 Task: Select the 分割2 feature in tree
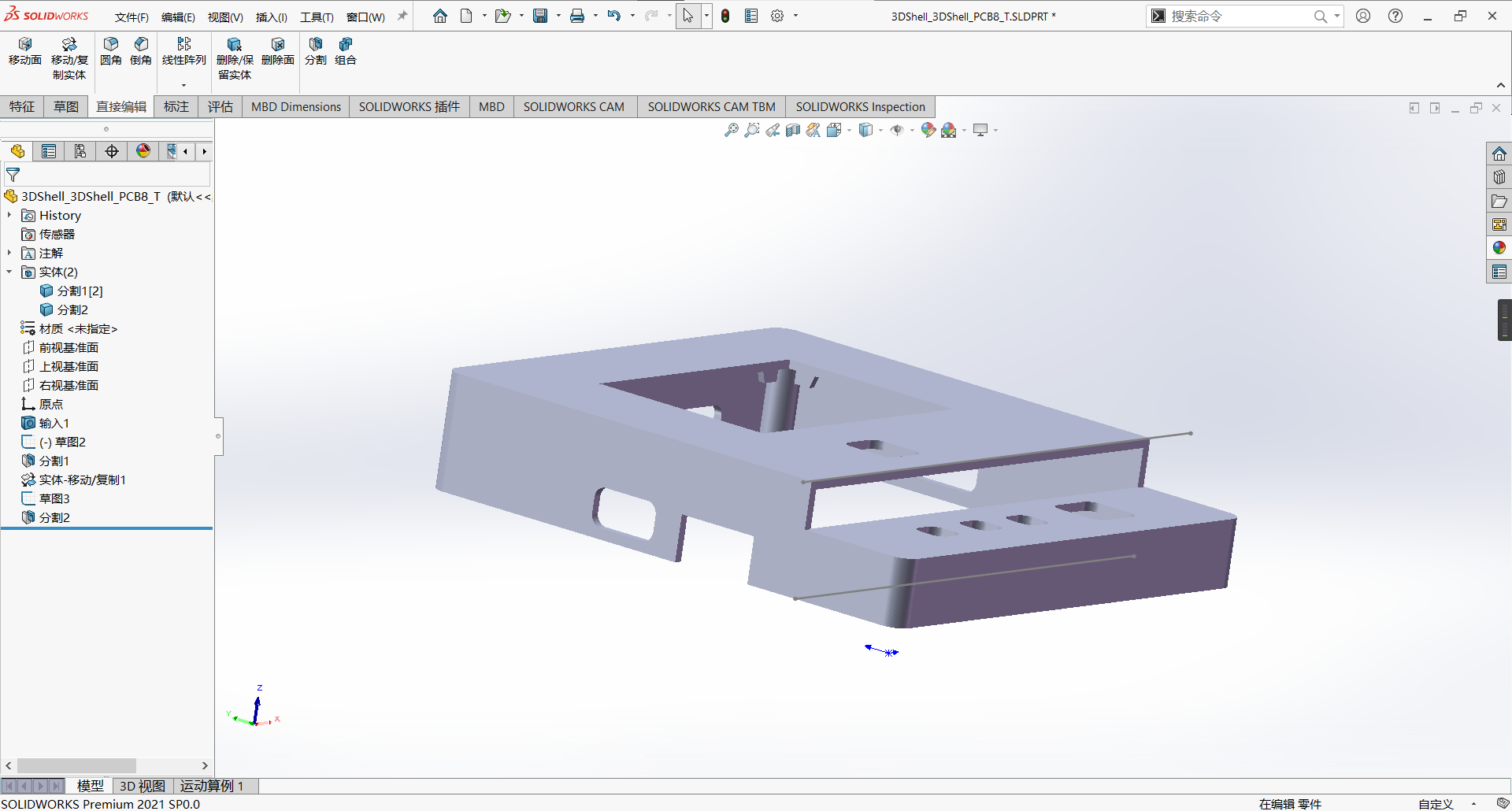pos(54,517)
